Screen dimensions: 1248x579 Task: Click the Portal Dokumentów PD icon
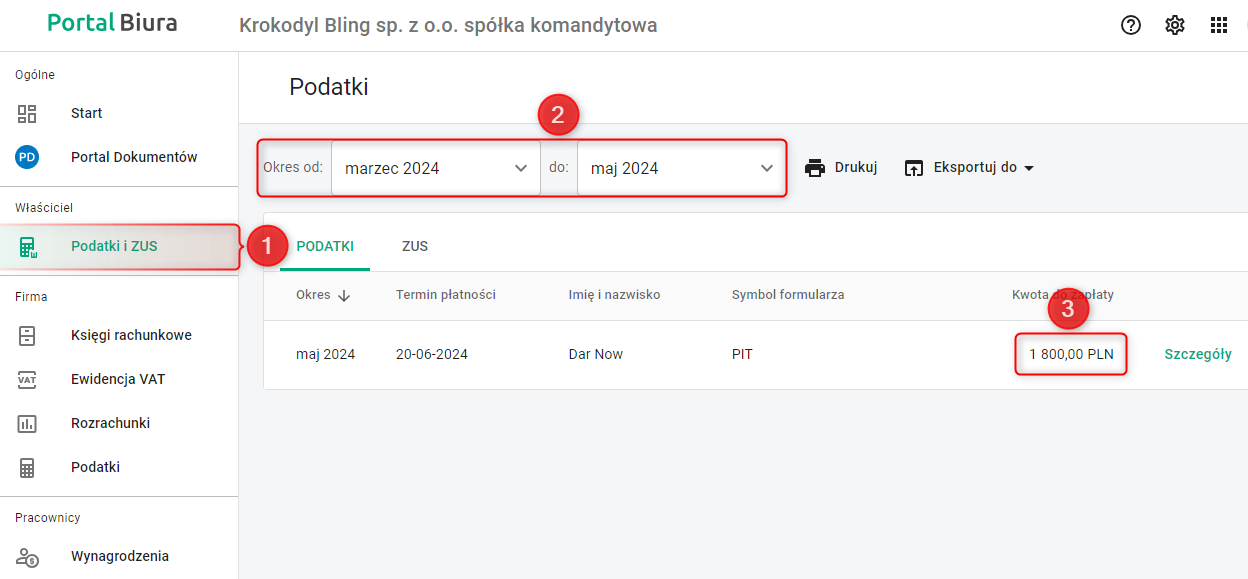27,157
